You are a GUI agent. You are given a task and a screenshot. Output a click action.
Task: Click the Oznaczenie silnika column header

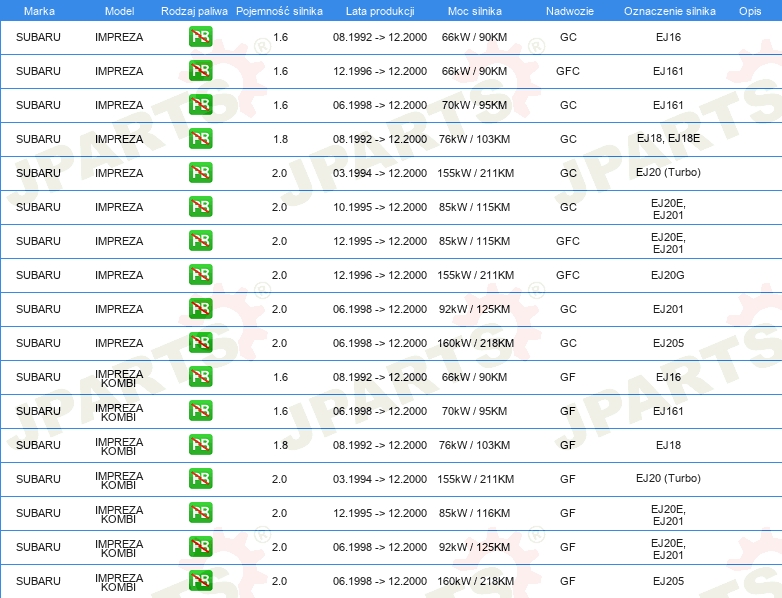(670, 11)
